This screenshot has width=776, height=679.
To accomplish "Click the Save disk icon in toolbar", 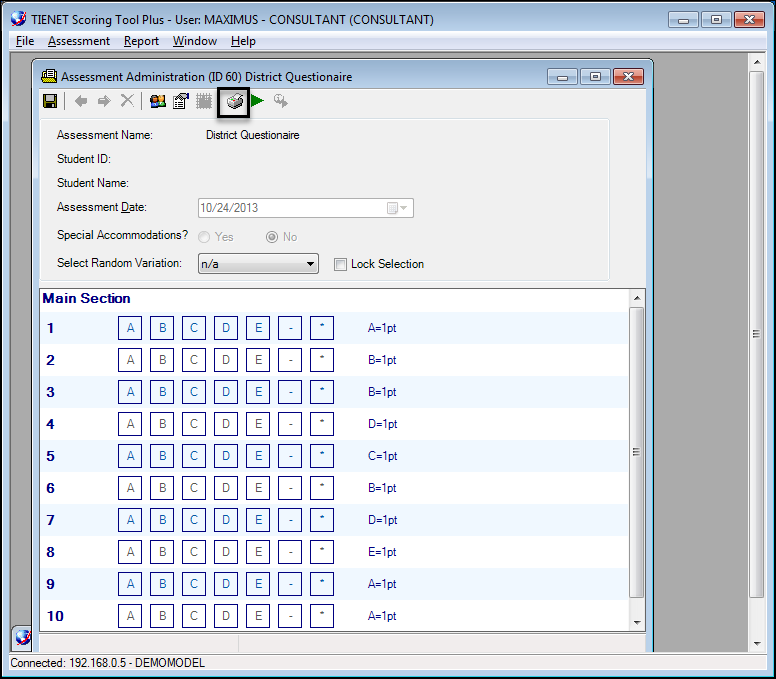I will (50, 101).
